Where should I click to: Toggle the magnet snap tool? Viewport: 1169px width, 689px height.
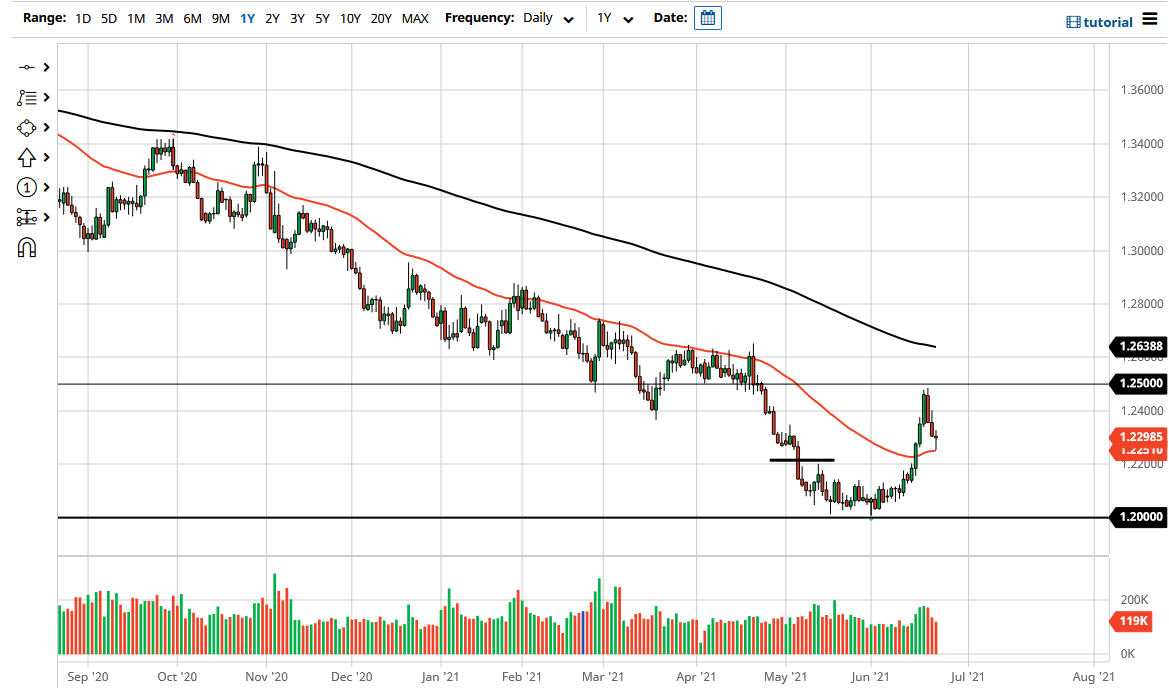pos(27,247)
